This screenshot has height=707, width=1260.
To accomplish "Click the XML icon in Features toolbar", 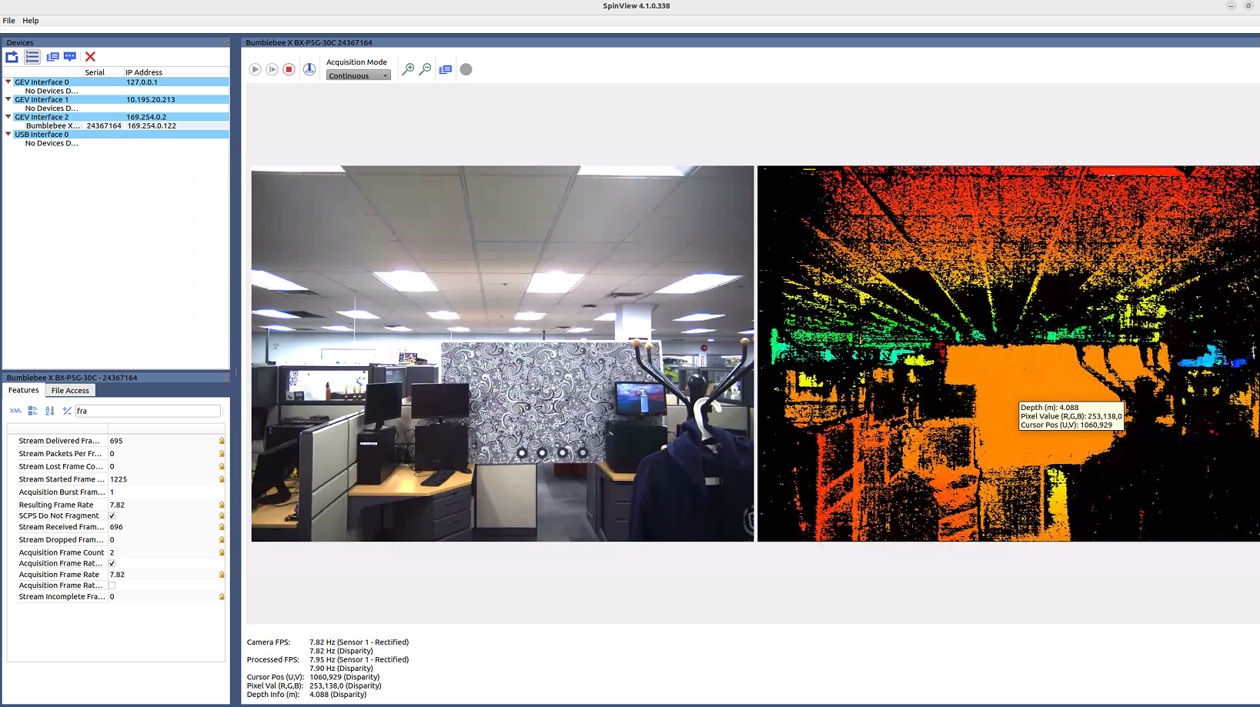I will coord(16,411).
